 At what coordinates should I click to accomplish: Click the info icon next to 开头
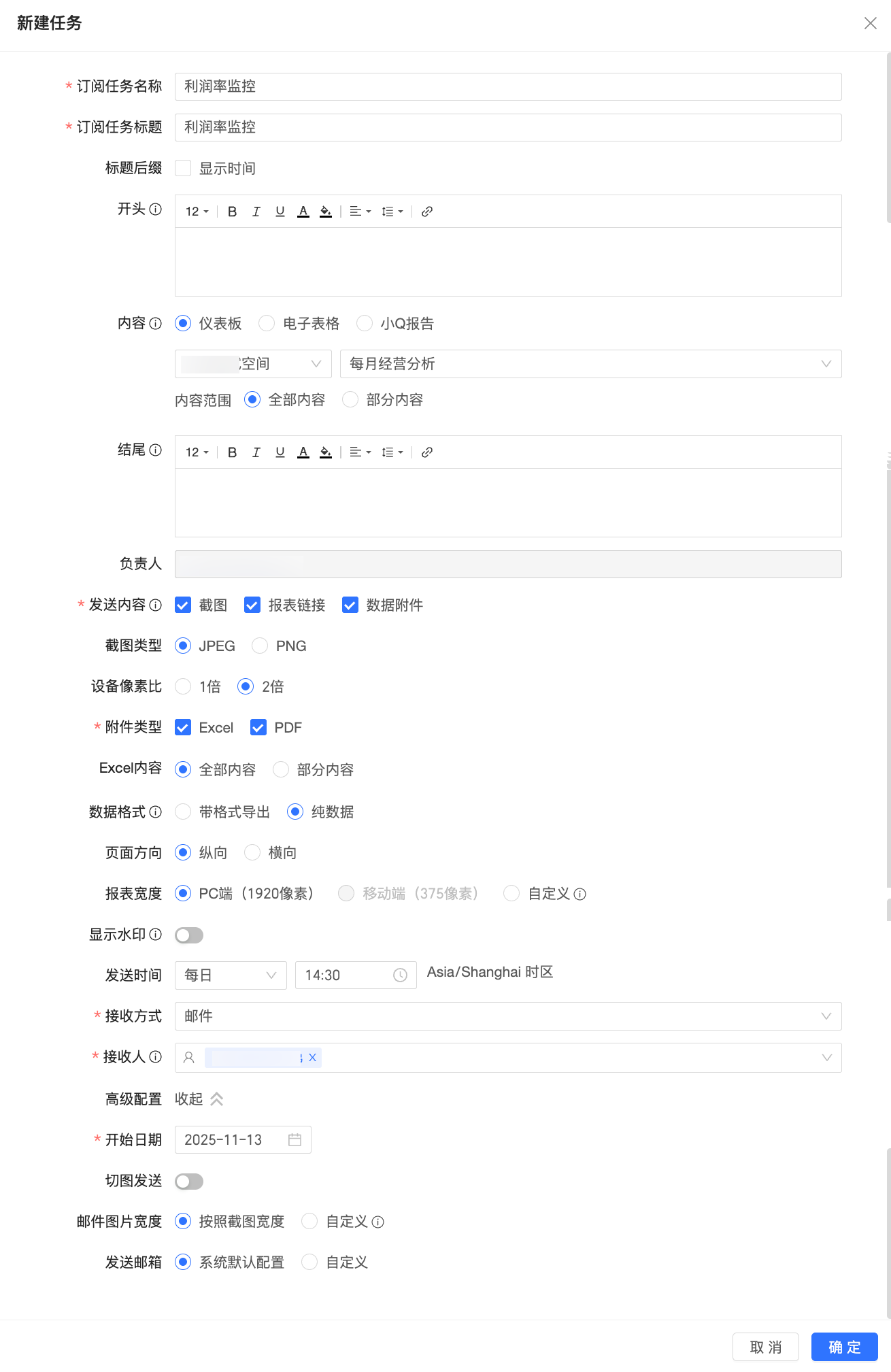tap(156, 209)
